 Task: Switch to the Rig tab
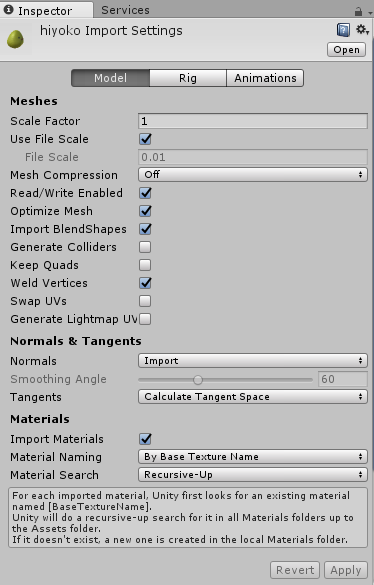188,78
